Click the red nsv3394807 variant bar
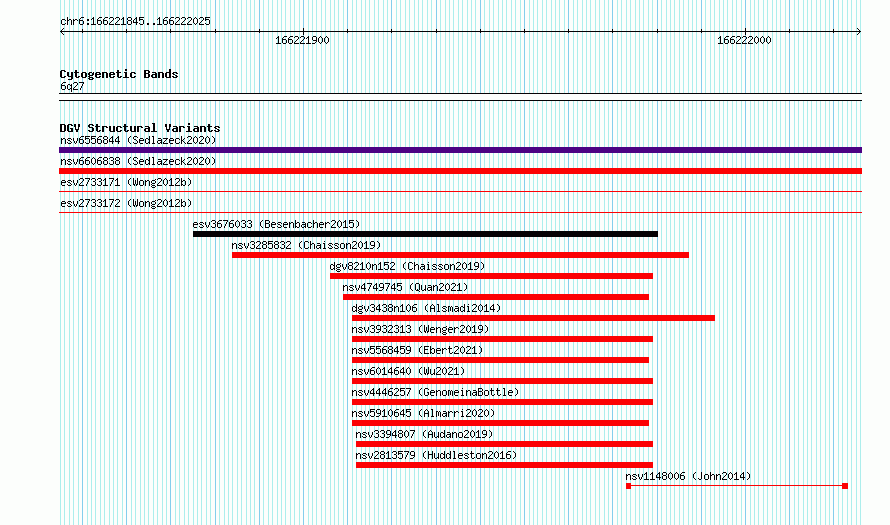The width and height of the screenshot is (890, 525). coord(505,444)
